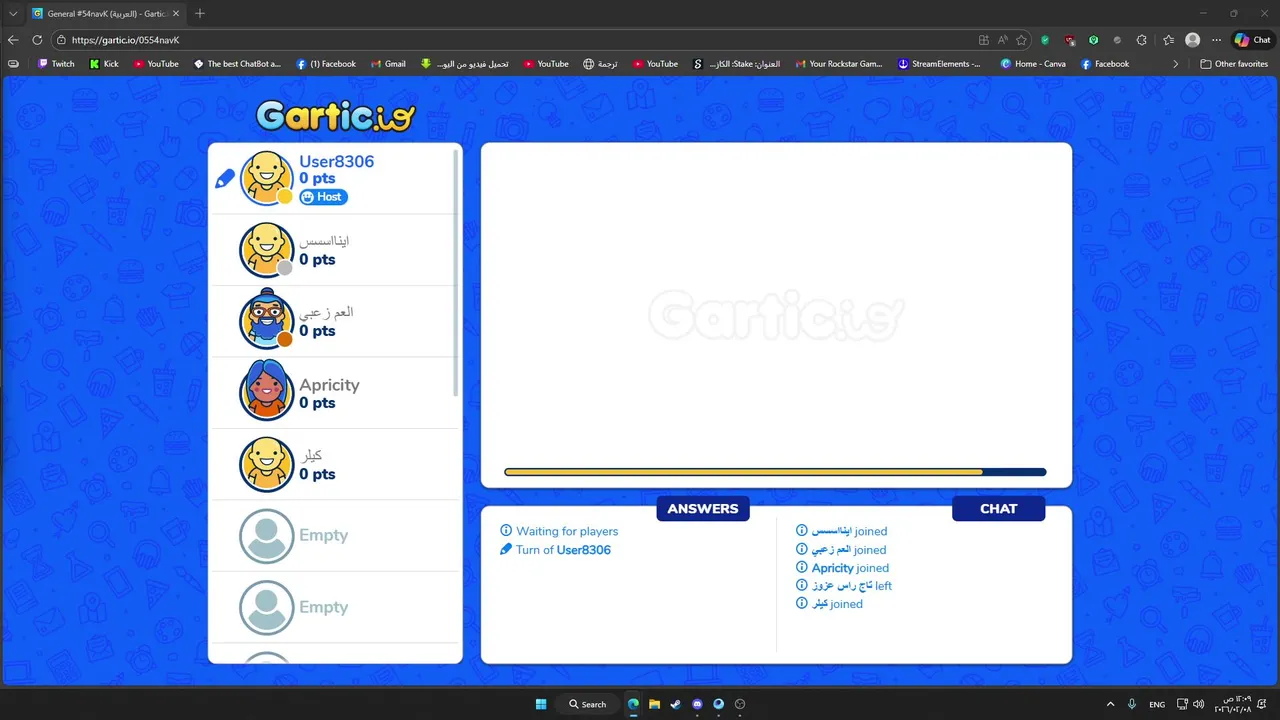1280x720 pixels.
Task: Click the 'كيلر joined' chat message
Action: tap(836, 604)
